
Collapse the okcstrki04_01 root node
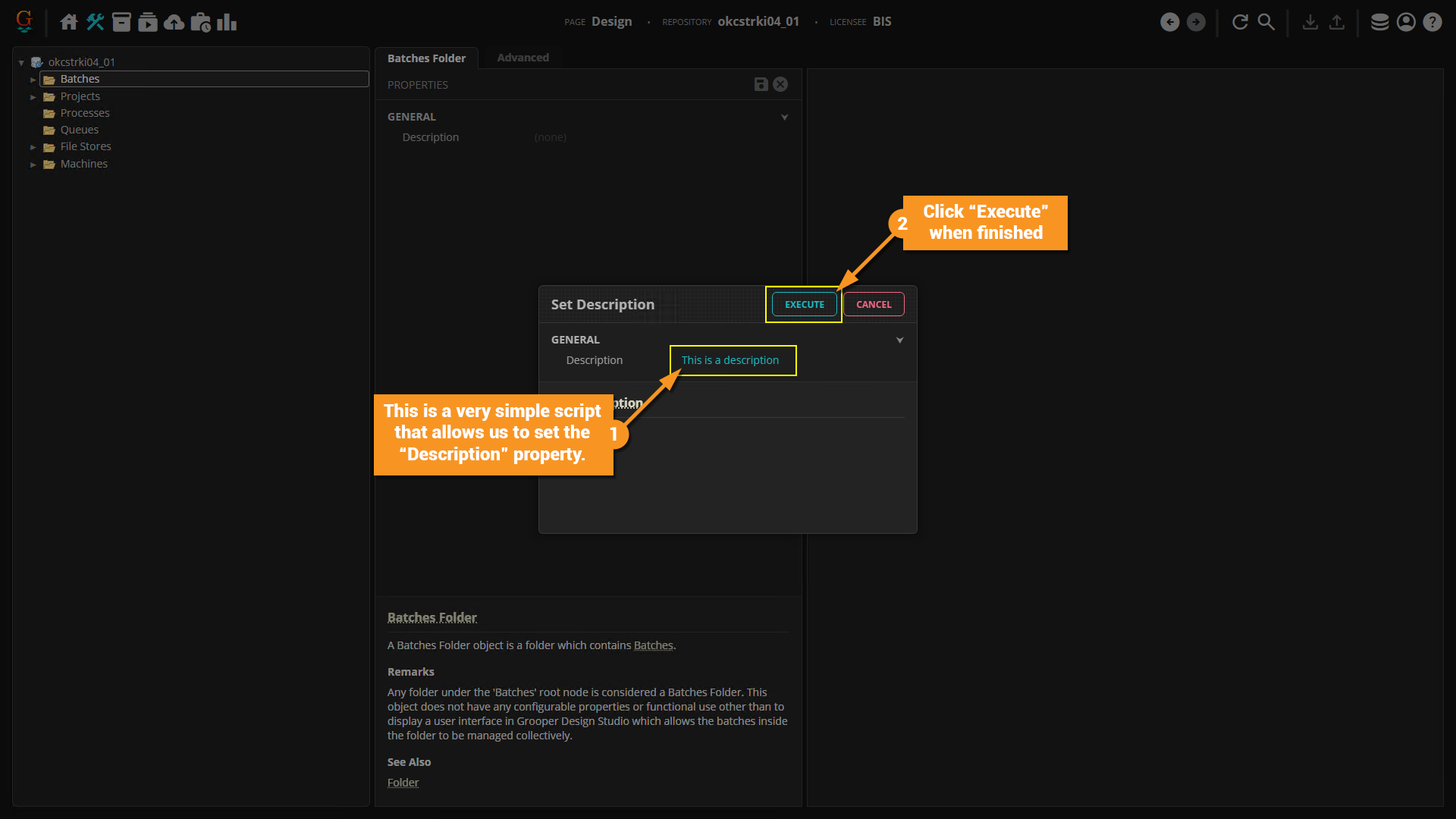point(21,63)
